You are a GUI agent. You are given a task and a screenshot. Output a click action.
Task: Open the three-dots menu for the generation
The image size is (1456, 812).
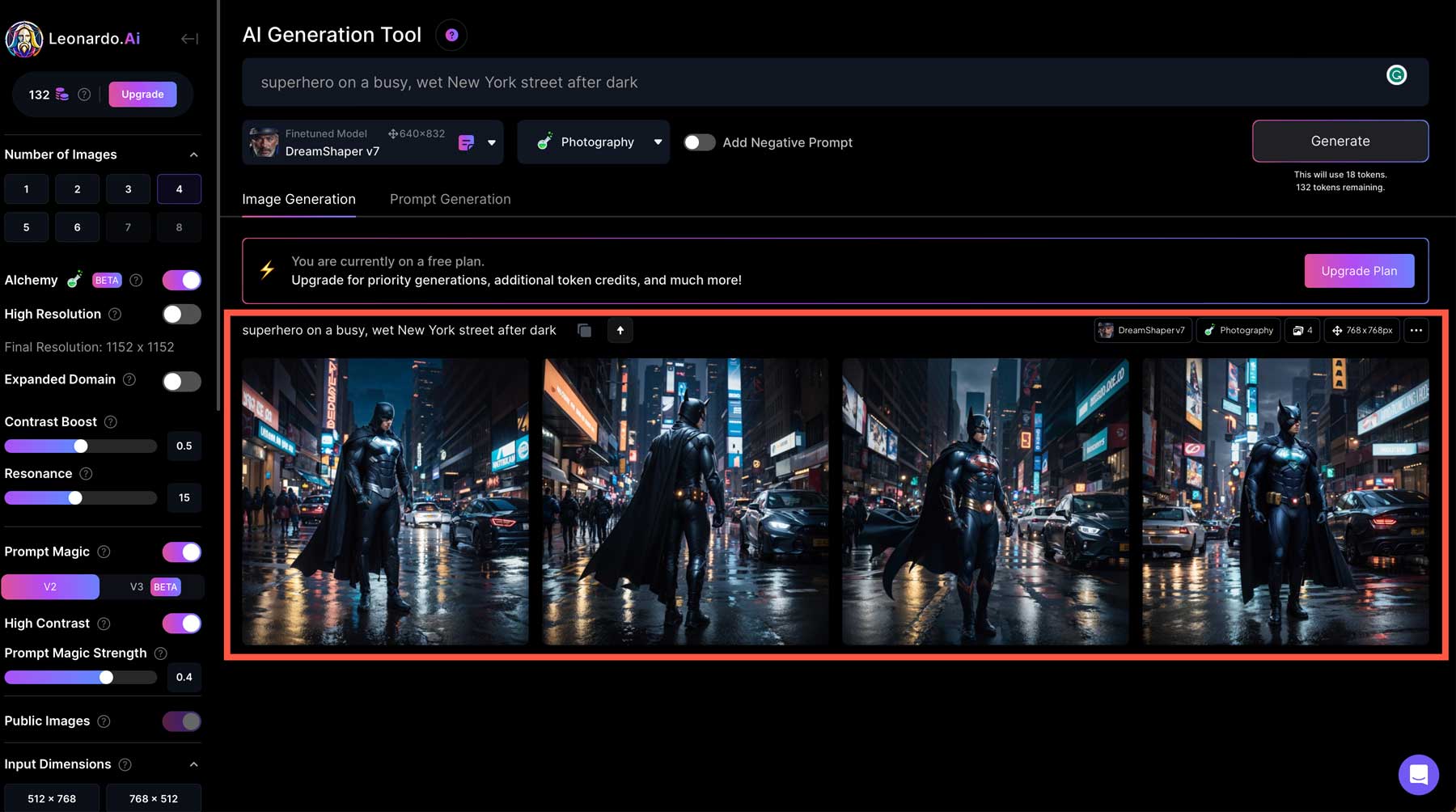pyautogui.click(x=1416, y=331)
